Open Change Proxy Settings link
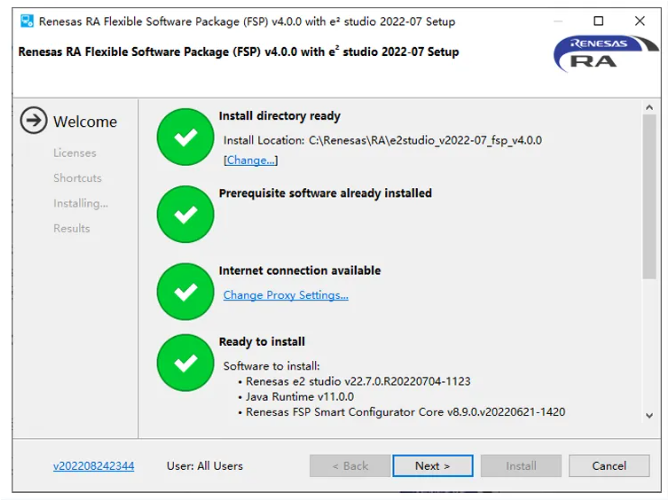 285,295
